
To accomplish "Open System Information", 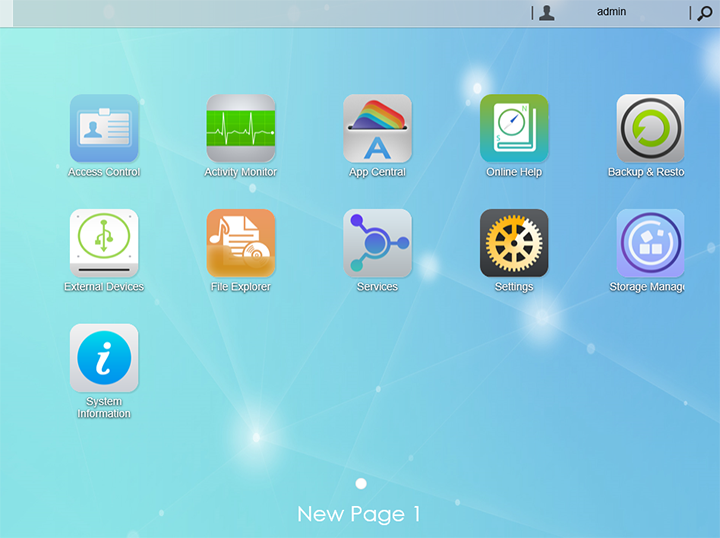I will click(104, 358).
